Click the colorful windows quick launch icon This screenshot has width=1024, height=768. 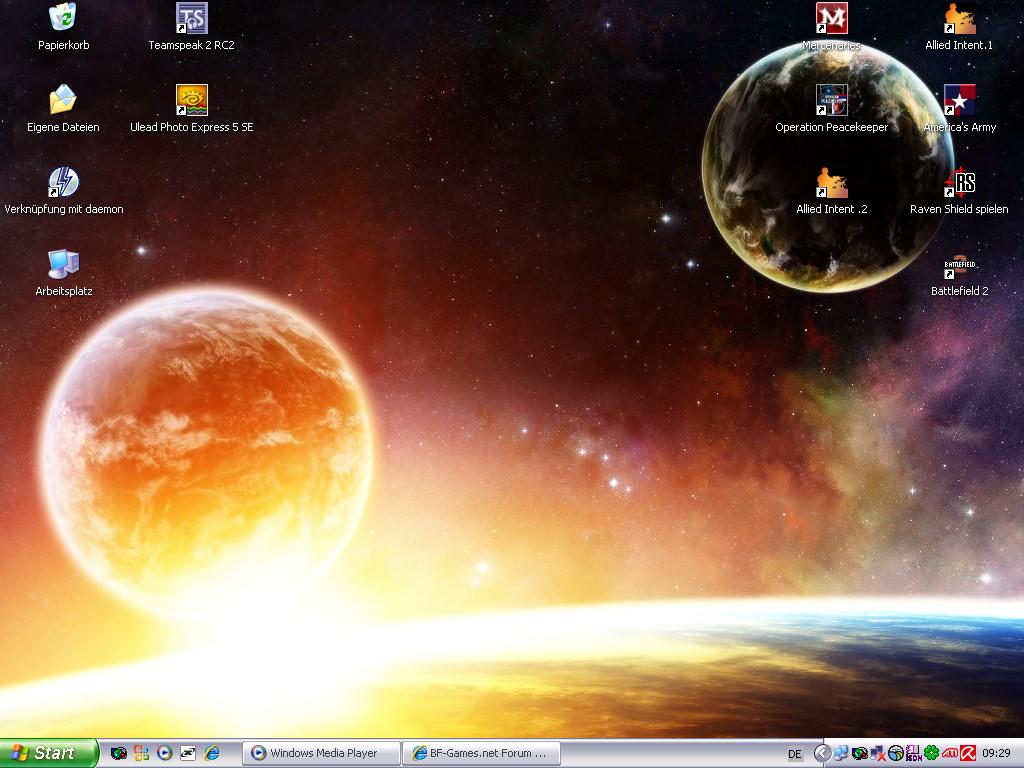point(141,753)
